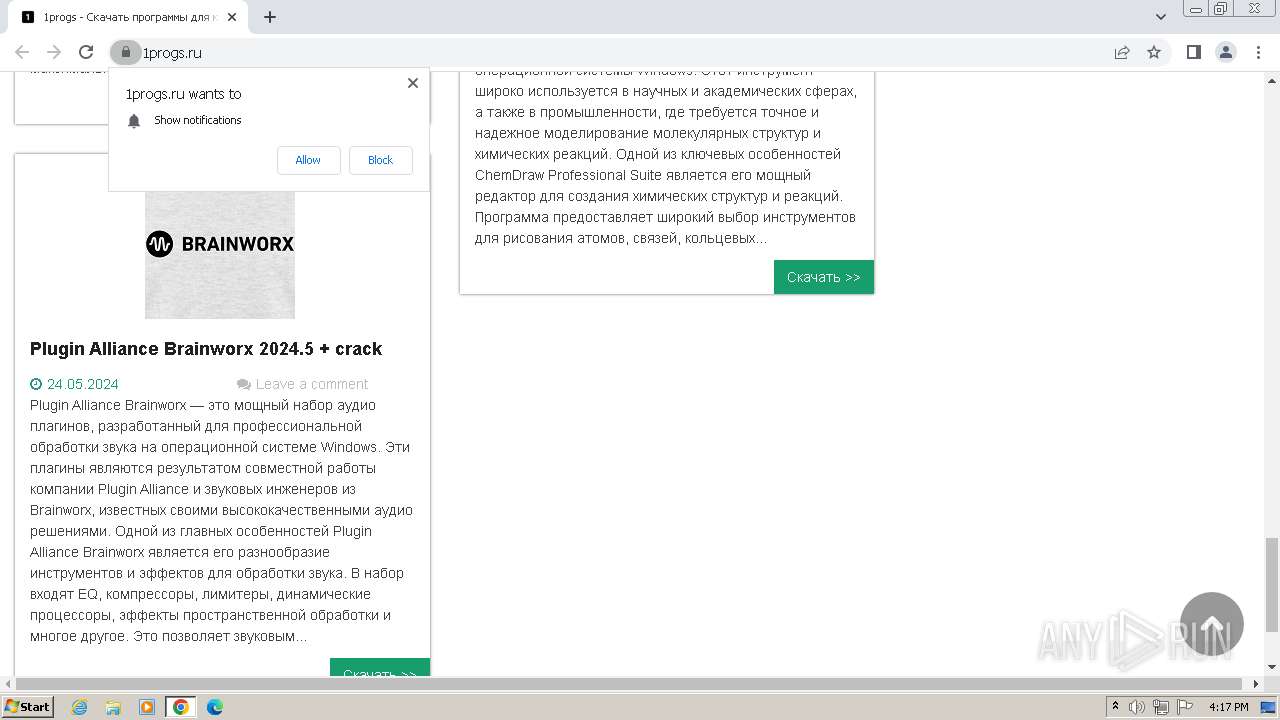
Task: Allow notifications from 1progs.ru
Action: point(308,160)
